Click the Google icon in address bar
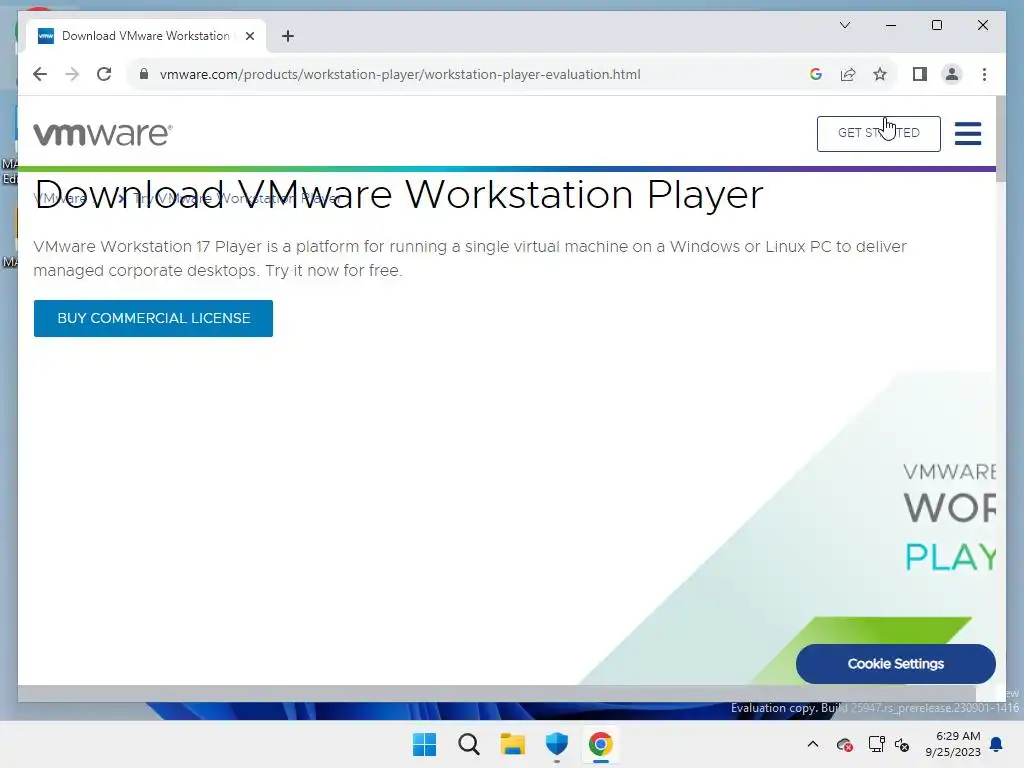The image size is (1024, 768). (816, 74)
